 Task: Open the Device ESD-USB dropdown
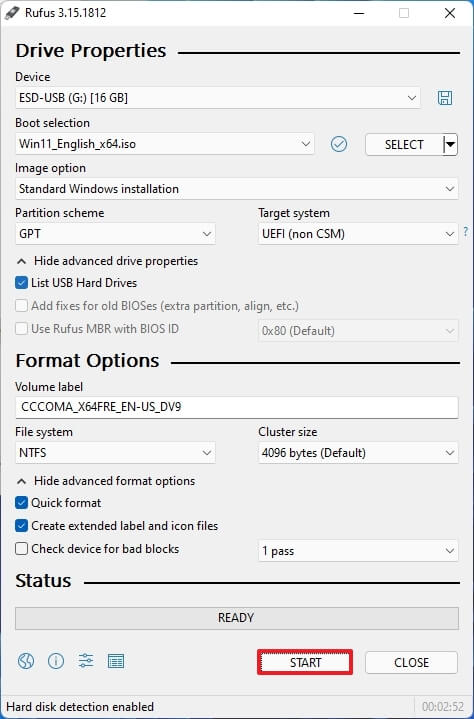click(218, 98)
